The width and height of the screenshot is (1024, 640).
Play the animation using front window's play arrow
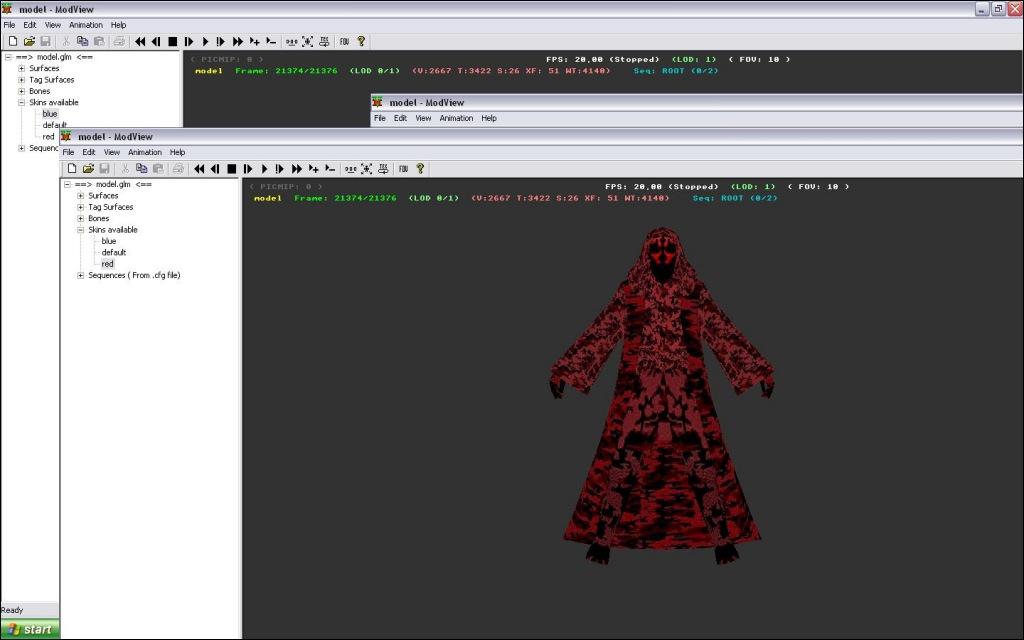(264, 169)
